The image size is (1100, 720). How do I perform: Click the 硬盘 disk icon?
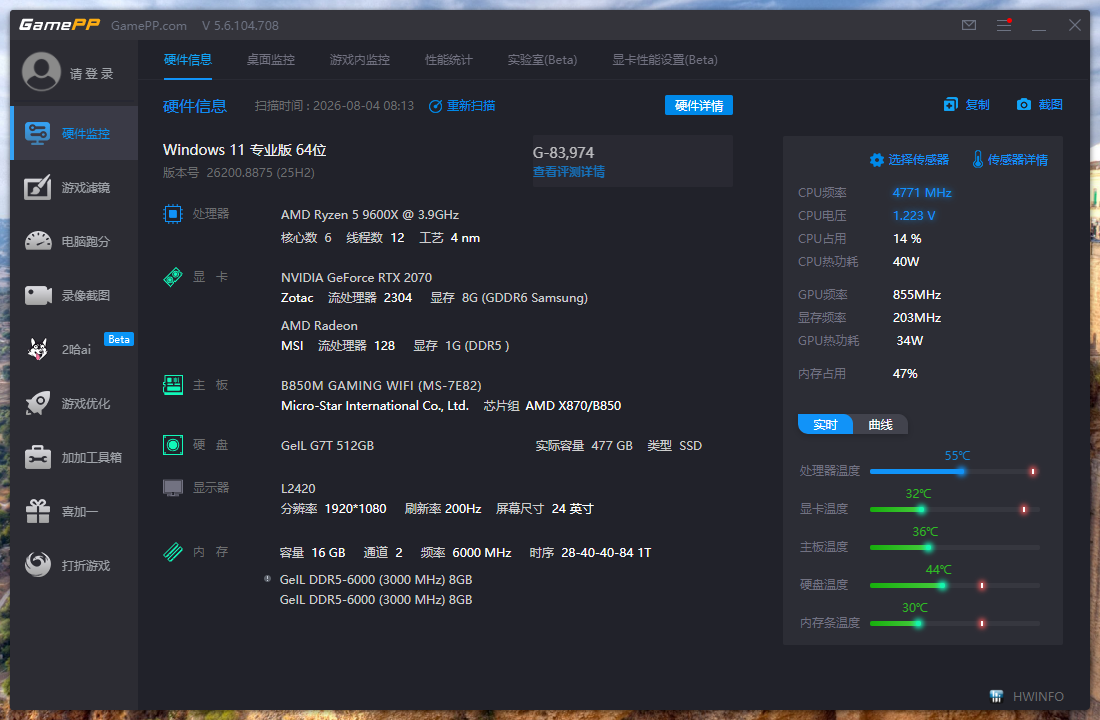pyautogui.click(x=173, y=445)
